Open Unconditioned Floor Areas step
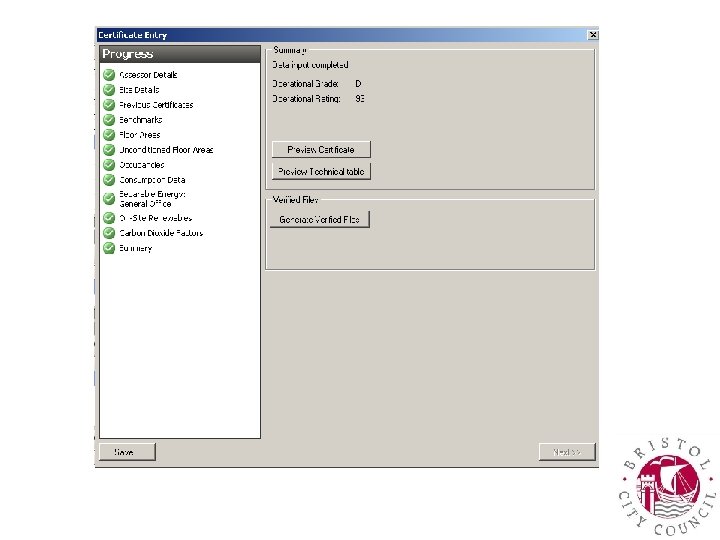 pyautogui.click(x=166, y=150)
